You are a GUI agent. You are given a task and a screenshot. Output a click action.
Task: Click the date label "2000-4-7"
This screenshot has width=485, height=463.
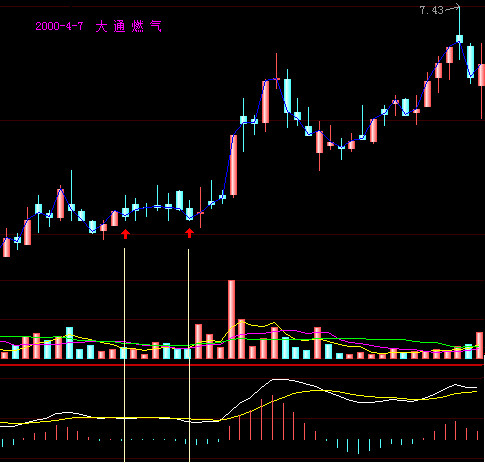59,26
